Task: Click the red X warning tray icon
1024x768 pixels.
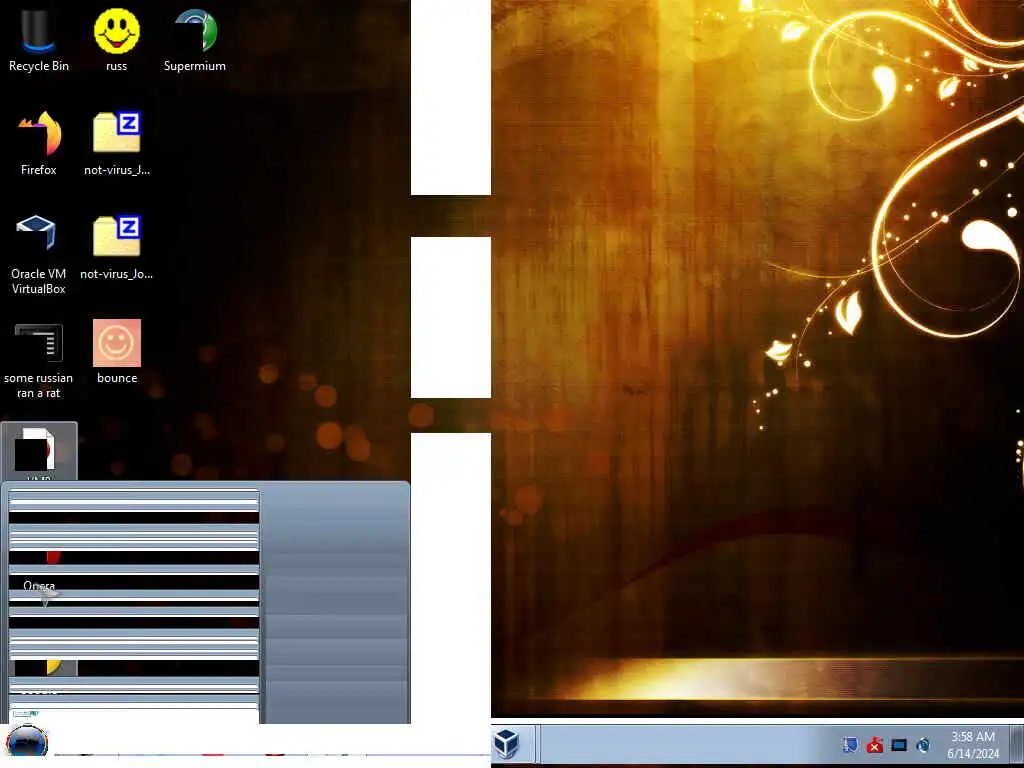Action: 874,744
